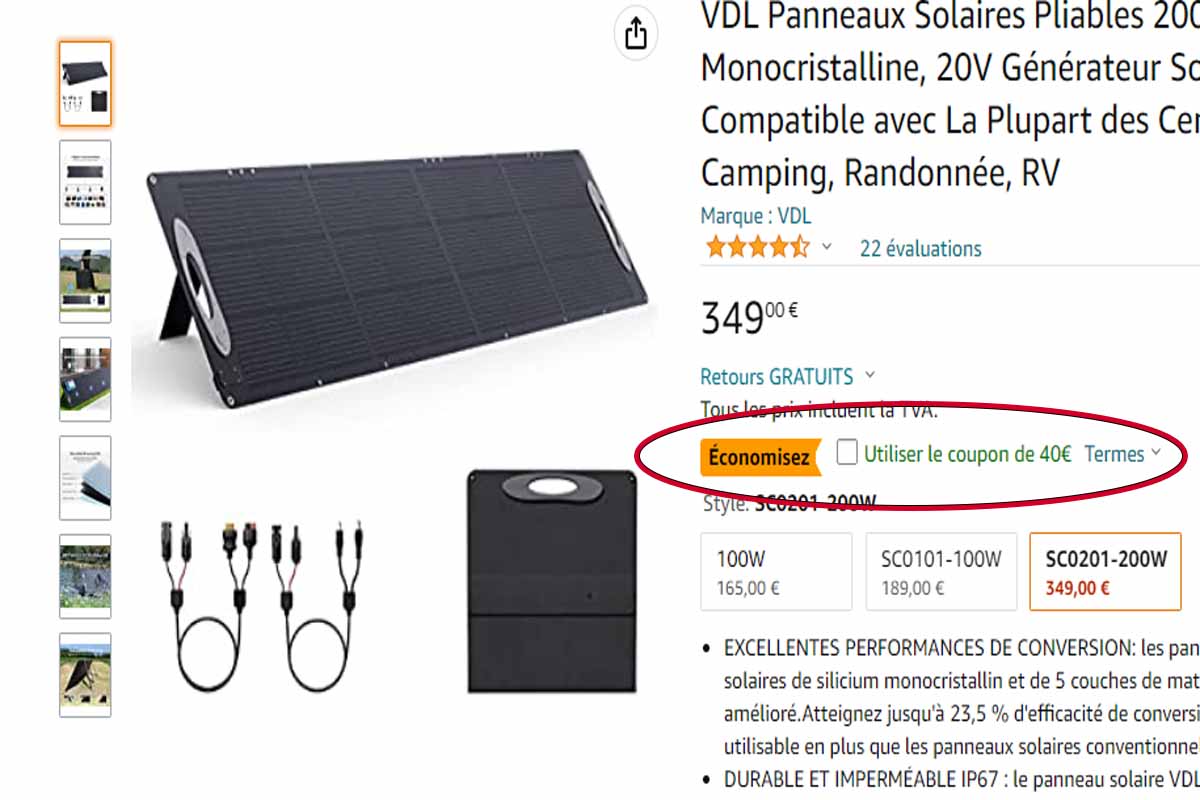Click the orange Économisez coupon badge

tap(760, 457)
